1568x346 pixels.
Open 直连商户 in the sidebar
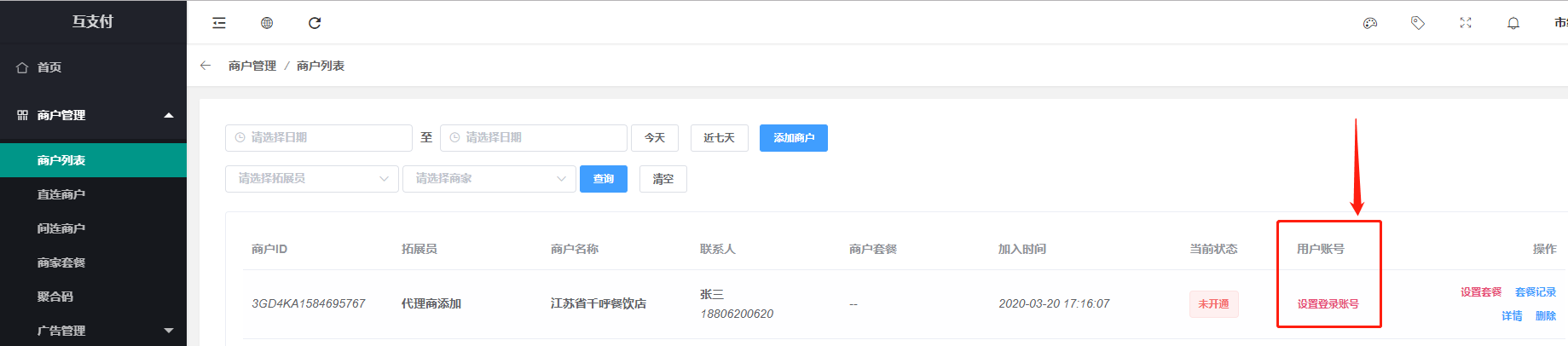pos(94,194)
